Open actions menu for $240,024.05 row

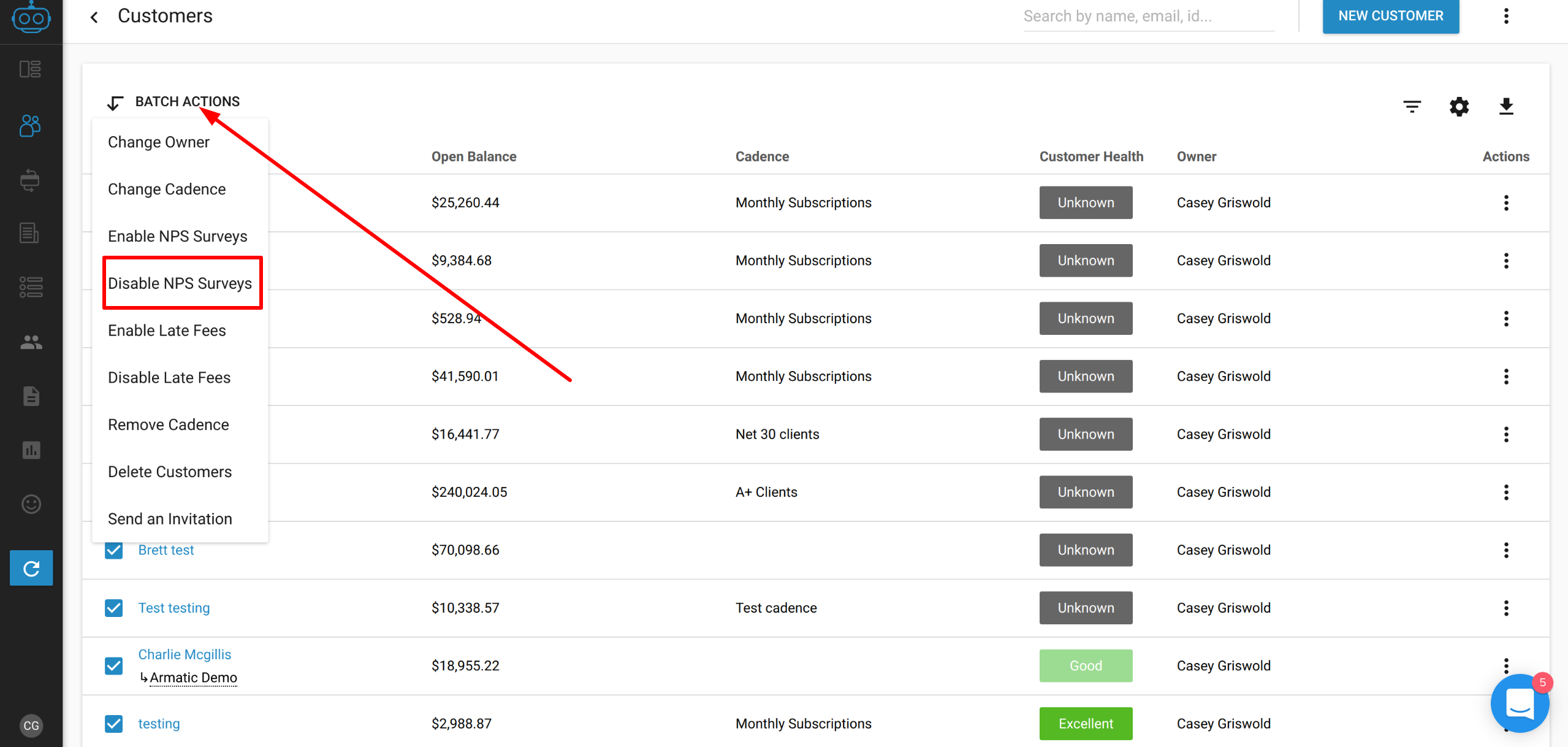coord(1506,492)
